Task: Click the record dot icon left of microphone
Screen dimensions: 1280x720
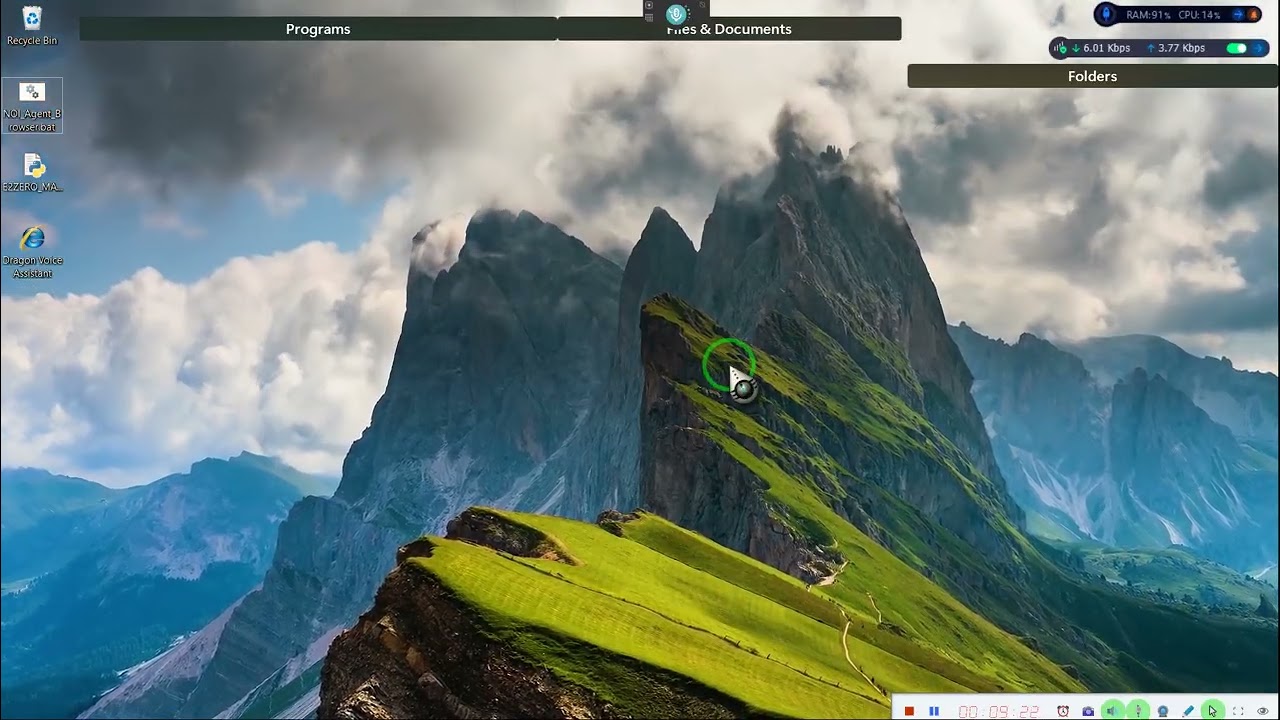Action: (x=649, y=5)
